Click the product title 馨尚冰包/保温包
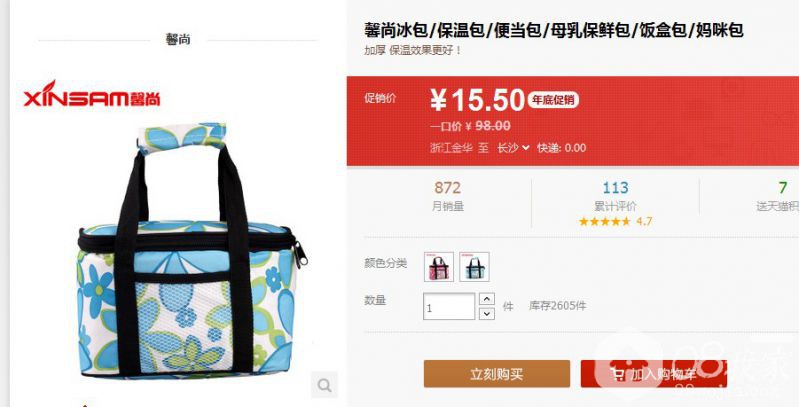799x407 pixels. [553, 30]
